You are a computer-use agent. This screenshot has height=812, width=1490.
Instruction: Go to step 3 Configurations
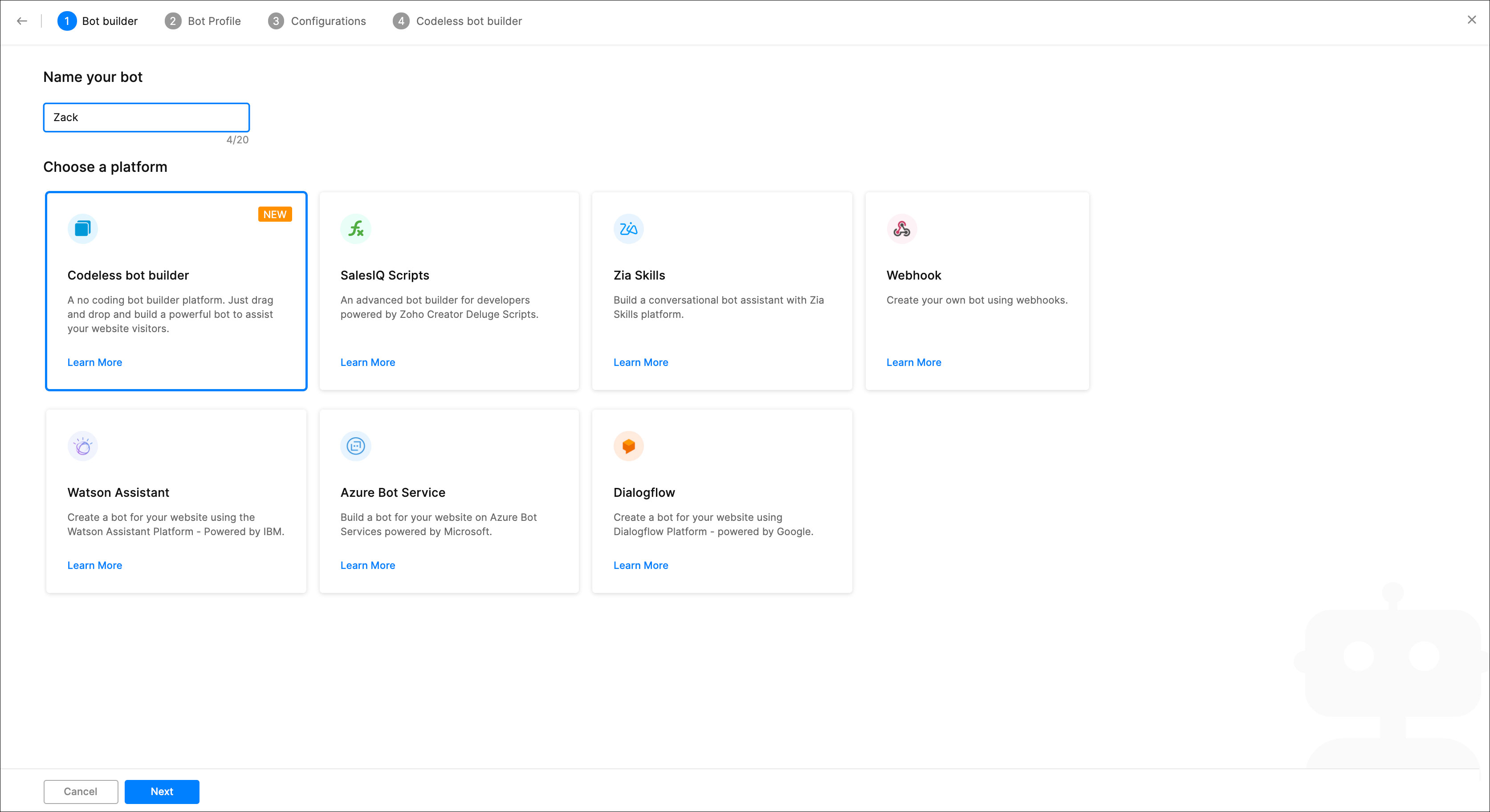click(x=317, y=21)
